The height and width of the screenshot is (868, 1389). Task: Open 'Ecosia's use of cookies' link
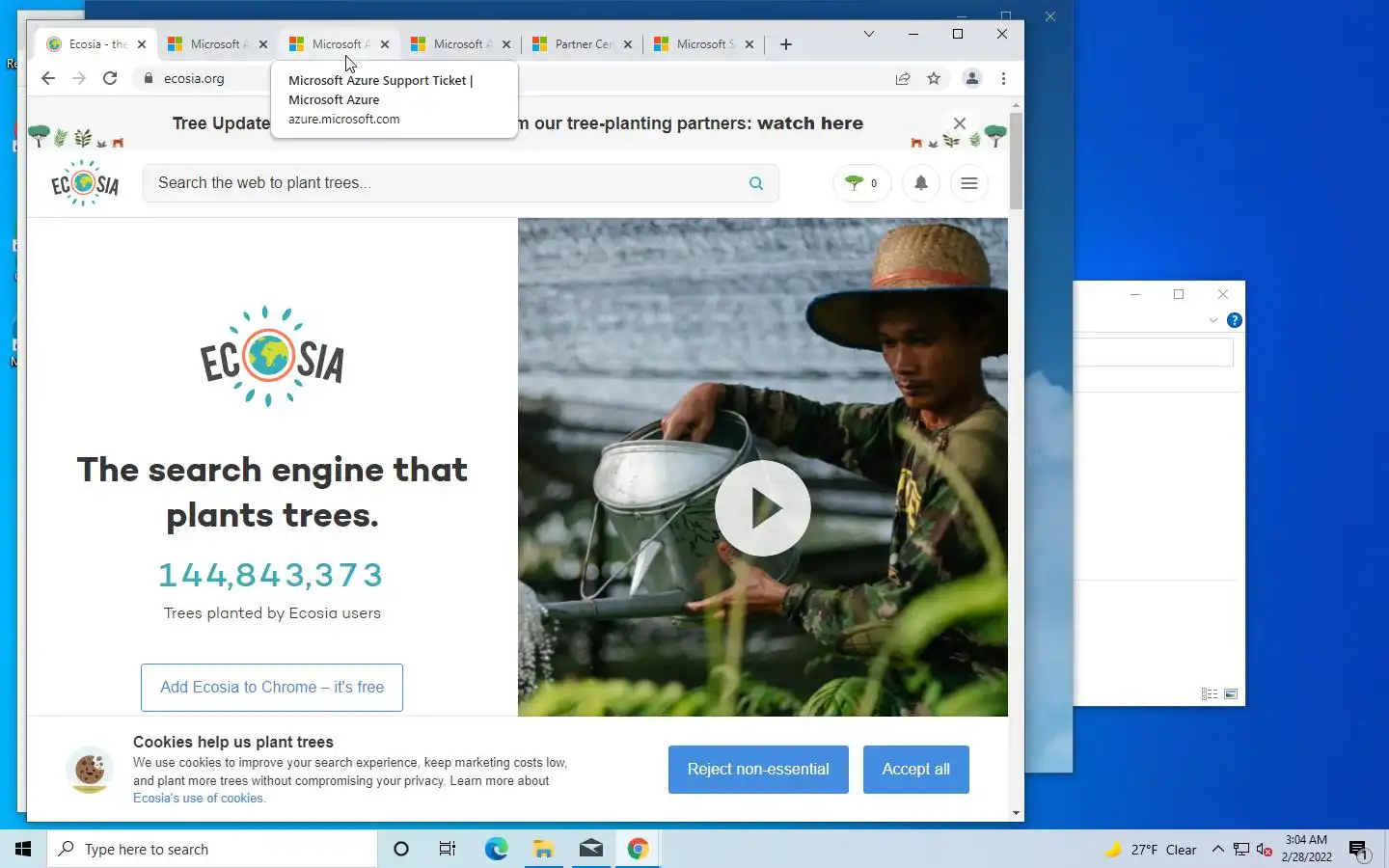coord(199,799)
